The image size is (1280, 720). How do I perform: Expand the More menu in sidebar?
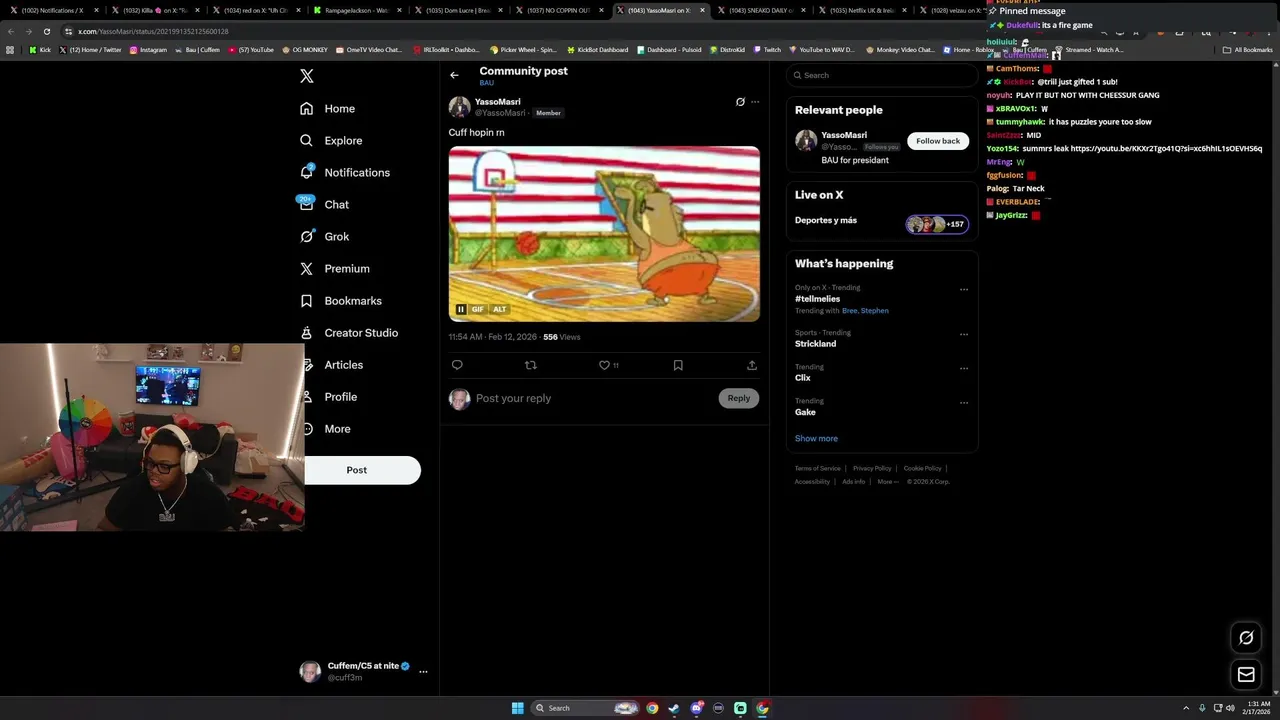coord(326,428)
